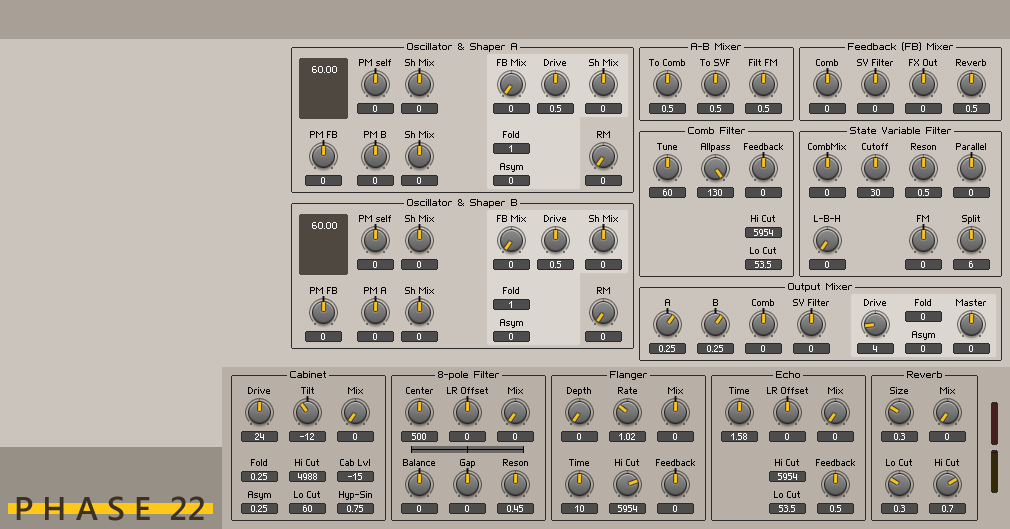
Task: Click the FX Out knob in Feedback Mixer
Action: [x=923, y=84]
